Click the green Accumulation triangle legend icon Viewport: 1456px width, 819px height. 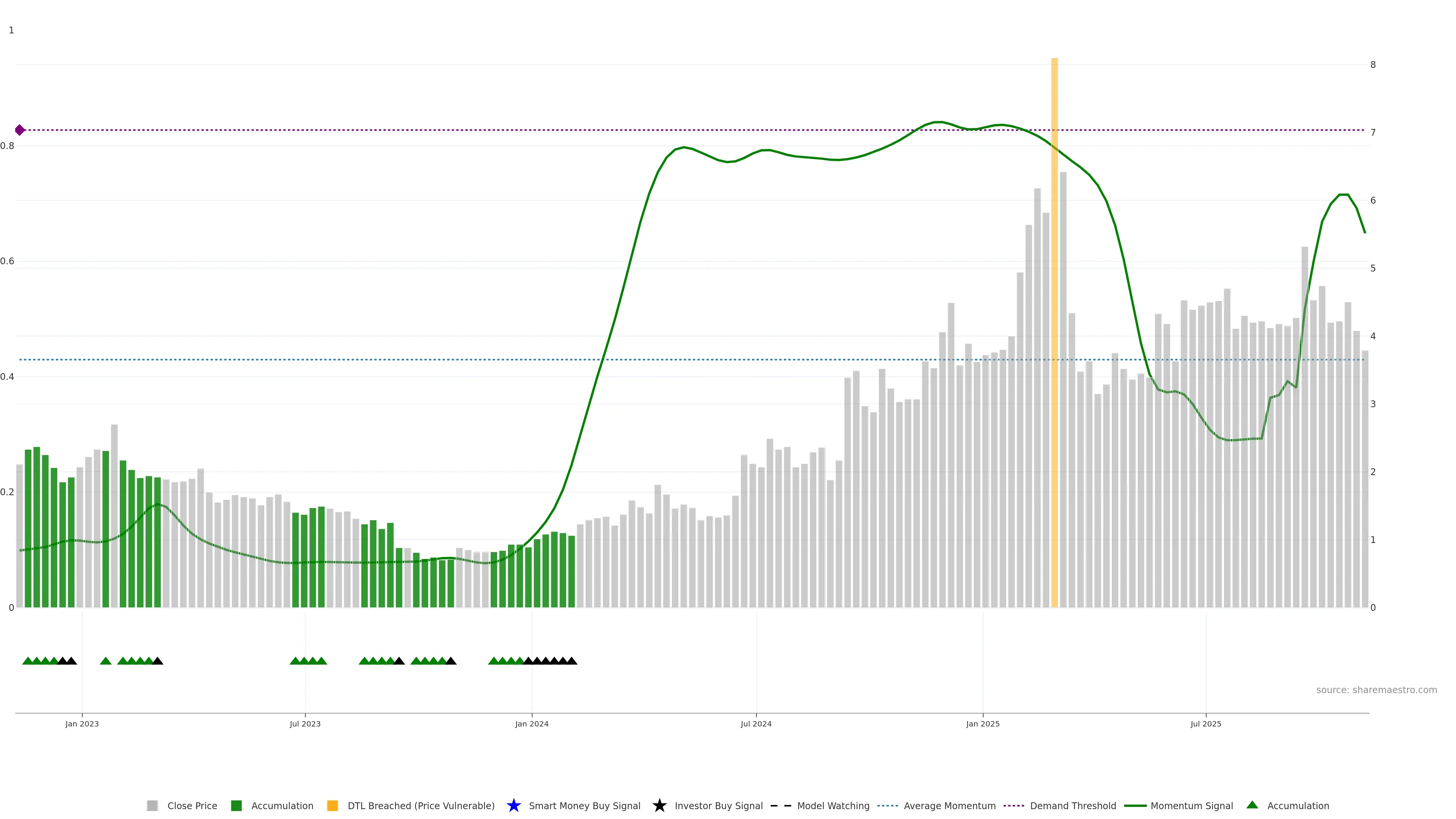1252,805
